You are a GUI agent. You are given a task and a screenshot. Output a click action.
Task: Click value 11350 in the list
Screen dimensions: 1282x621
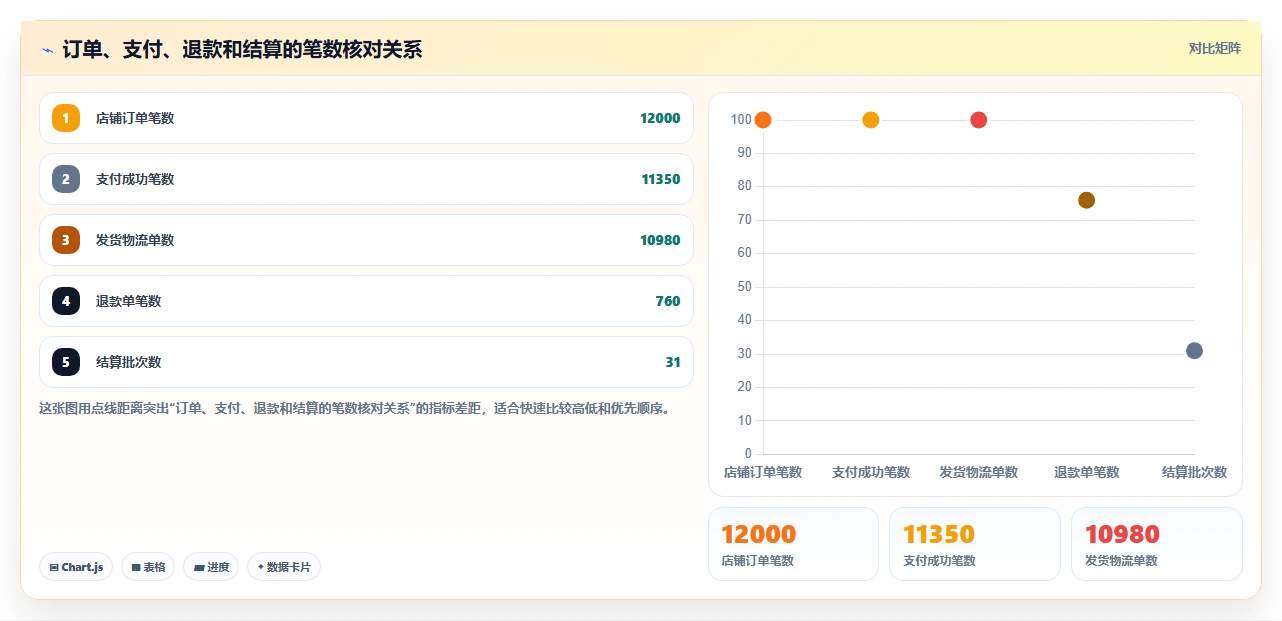tap(661, 179)
